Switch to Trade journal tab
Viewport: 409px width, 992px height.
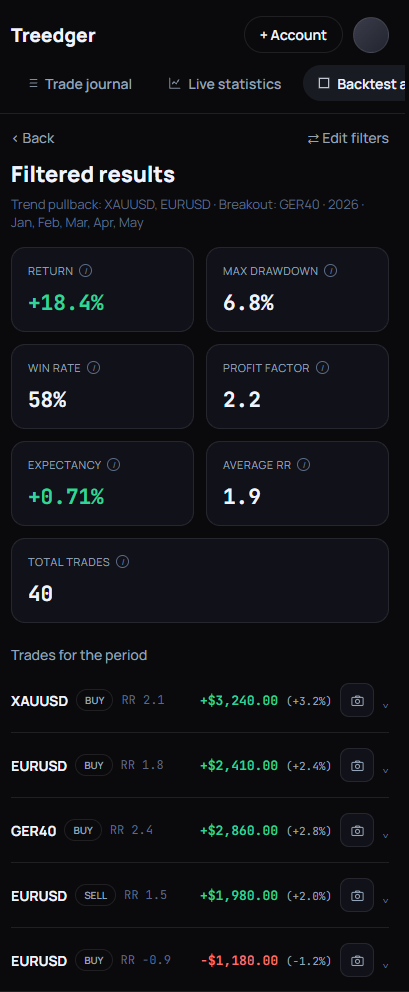click(x=80, y=84)
